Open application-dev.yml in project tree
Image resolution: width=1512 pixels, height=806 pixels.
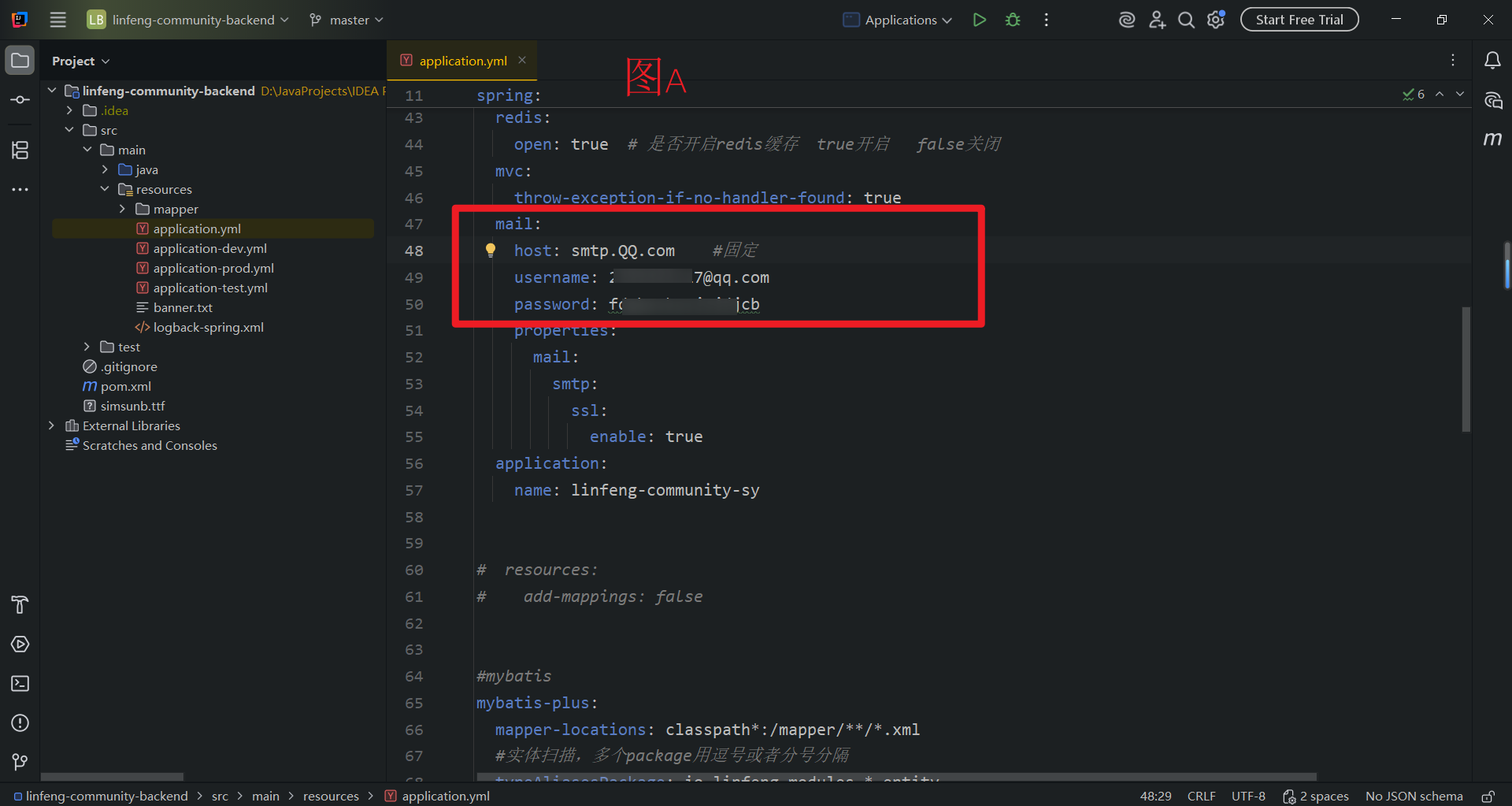coord(209,248)
